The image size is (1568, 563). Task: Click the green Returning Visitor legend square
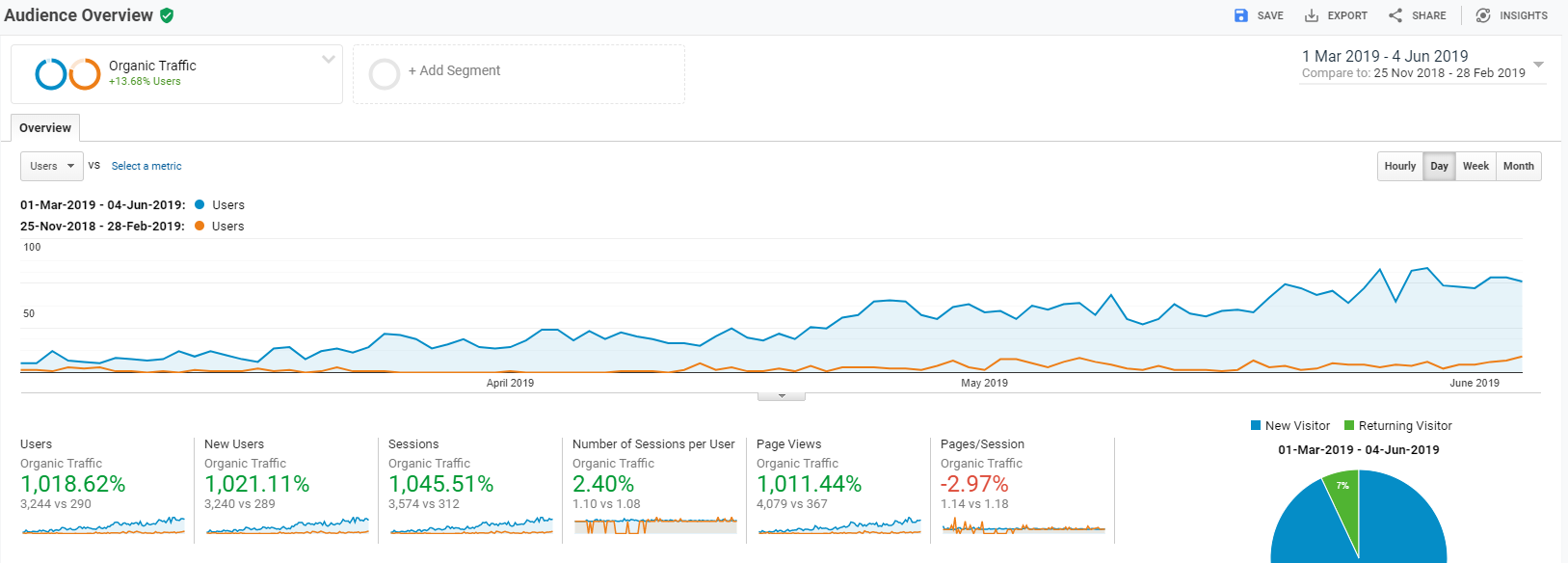(1349, 425)
